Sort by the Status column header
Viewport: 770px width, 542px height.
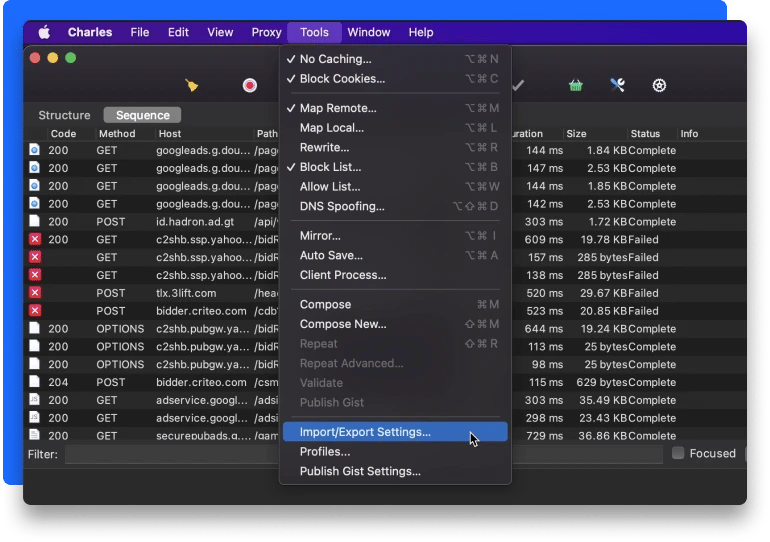[x=645, y=134]
